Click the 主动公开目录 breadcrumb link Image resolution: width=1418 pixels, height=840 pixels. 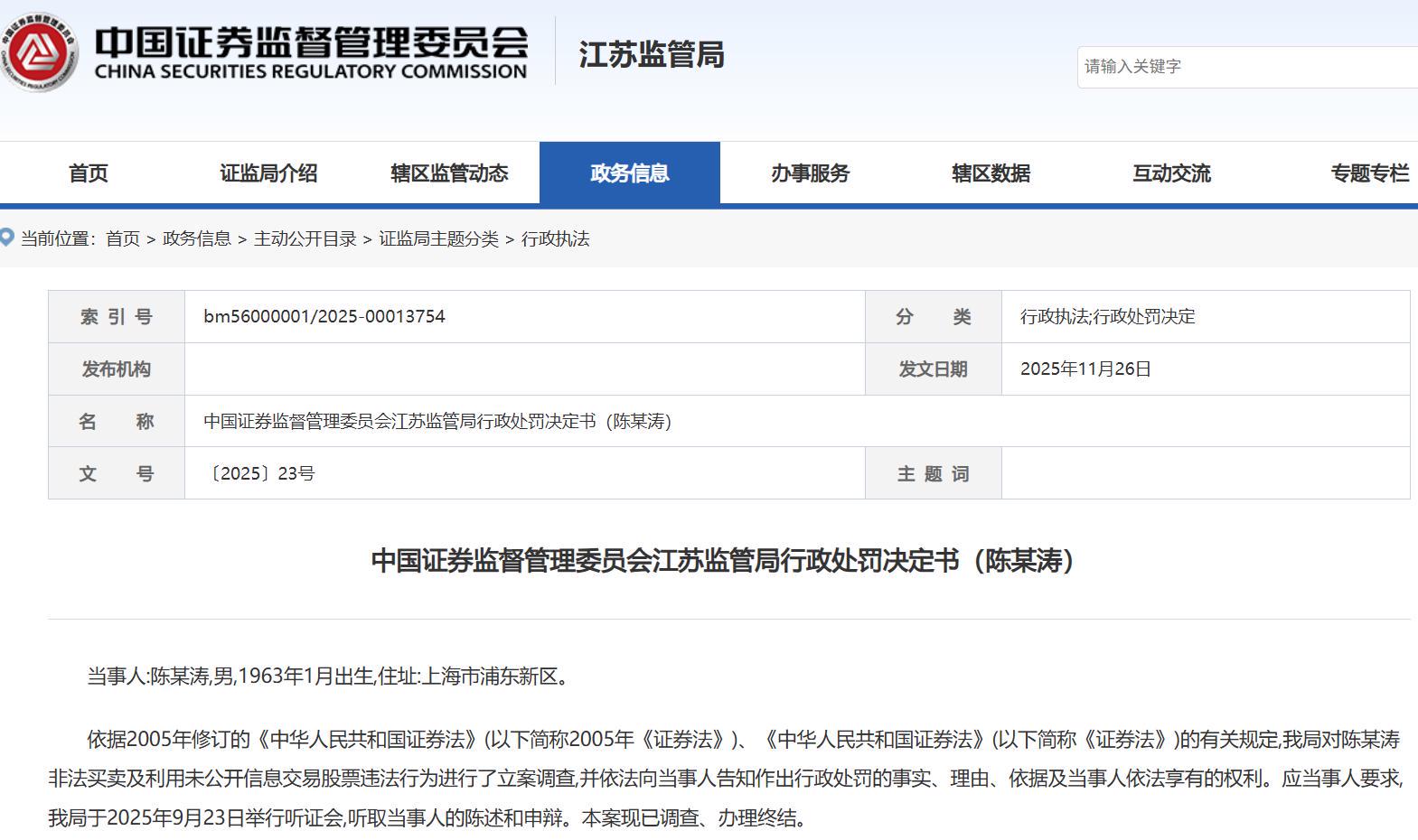[x=305, y=238]
